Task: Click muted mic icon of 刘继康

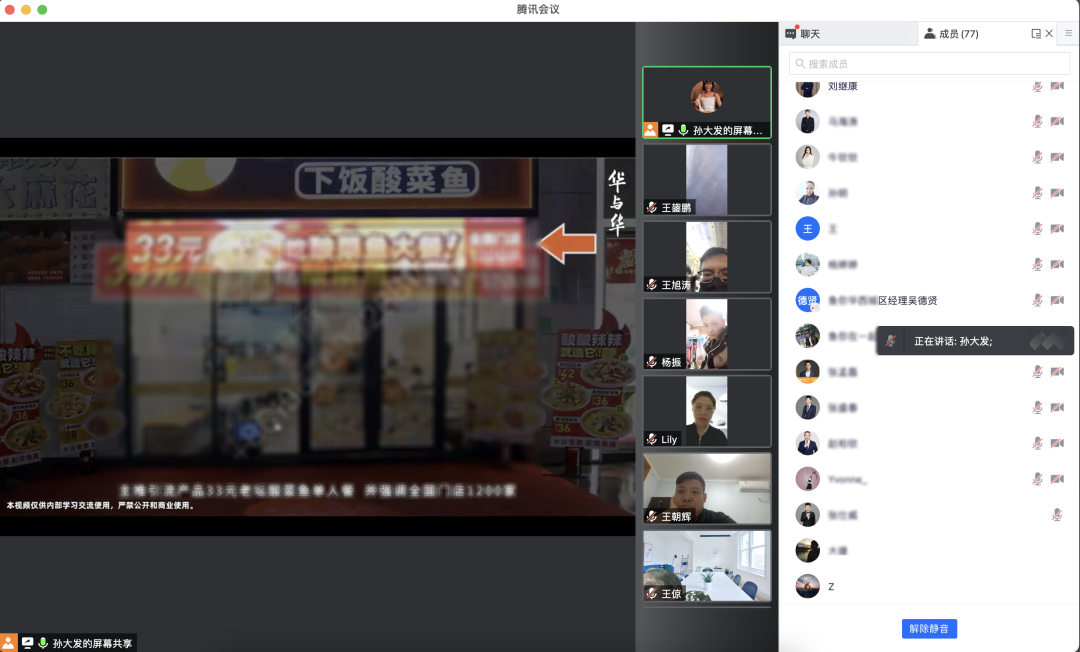Action: pos(1037,86)
